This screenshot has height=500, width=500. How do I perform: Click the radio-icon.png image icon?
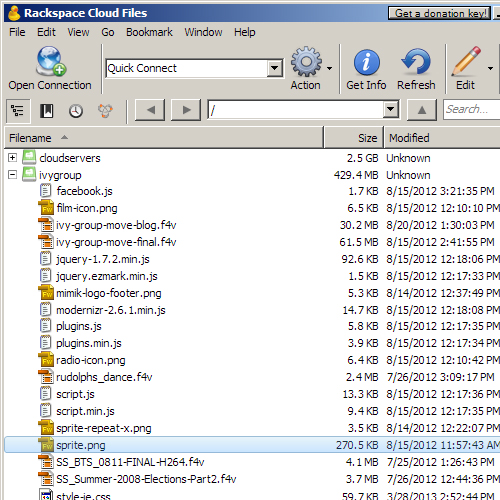46,360
